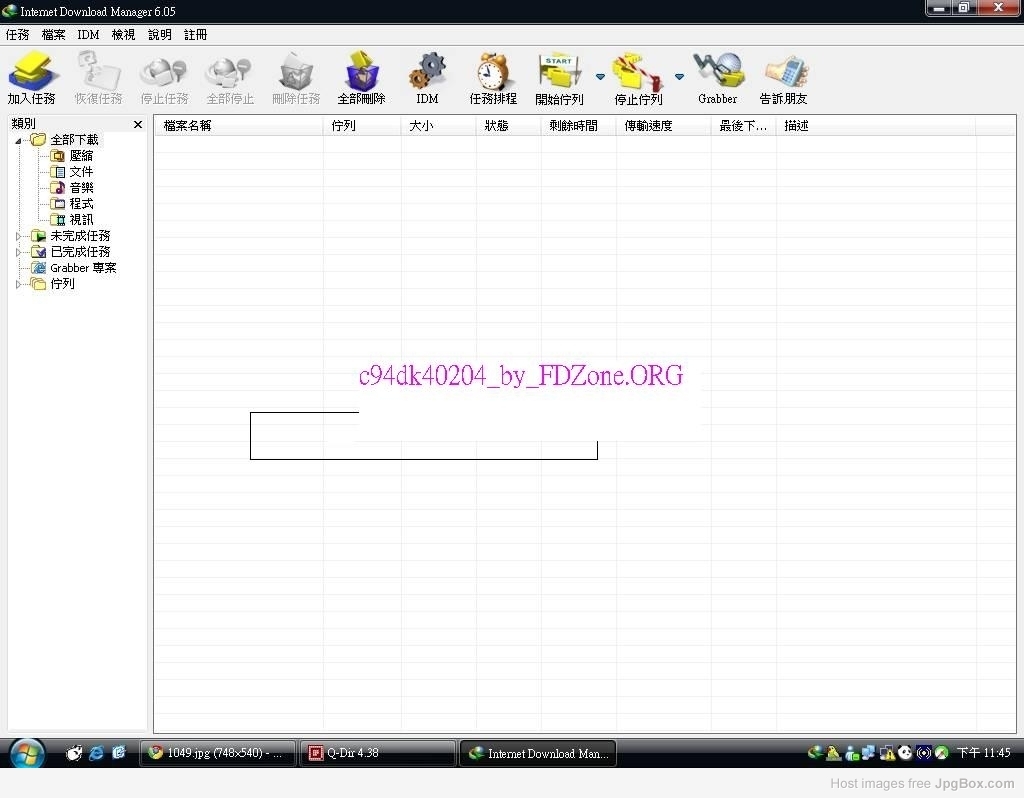Open dropdown arrow beside 開始佇列
Screen dimensions: 1024x798
(600, 76)
